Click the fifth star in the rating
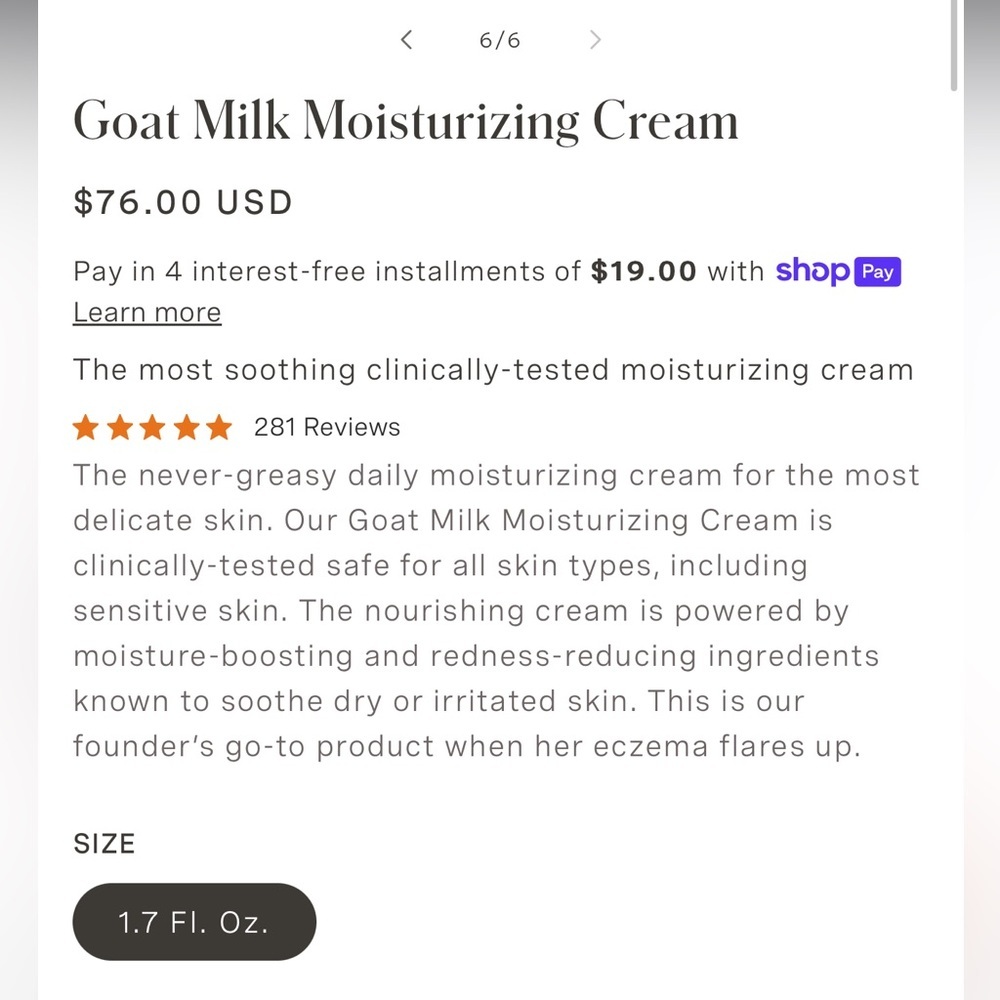This screenshot has height=1000, width=1000. click(219, 427)
